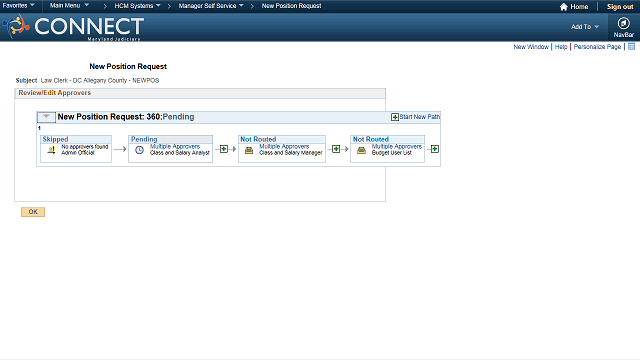Open the Main Menu dropdown
The height and width of the screenshot is (360, 640).
[x=69, y=6]
